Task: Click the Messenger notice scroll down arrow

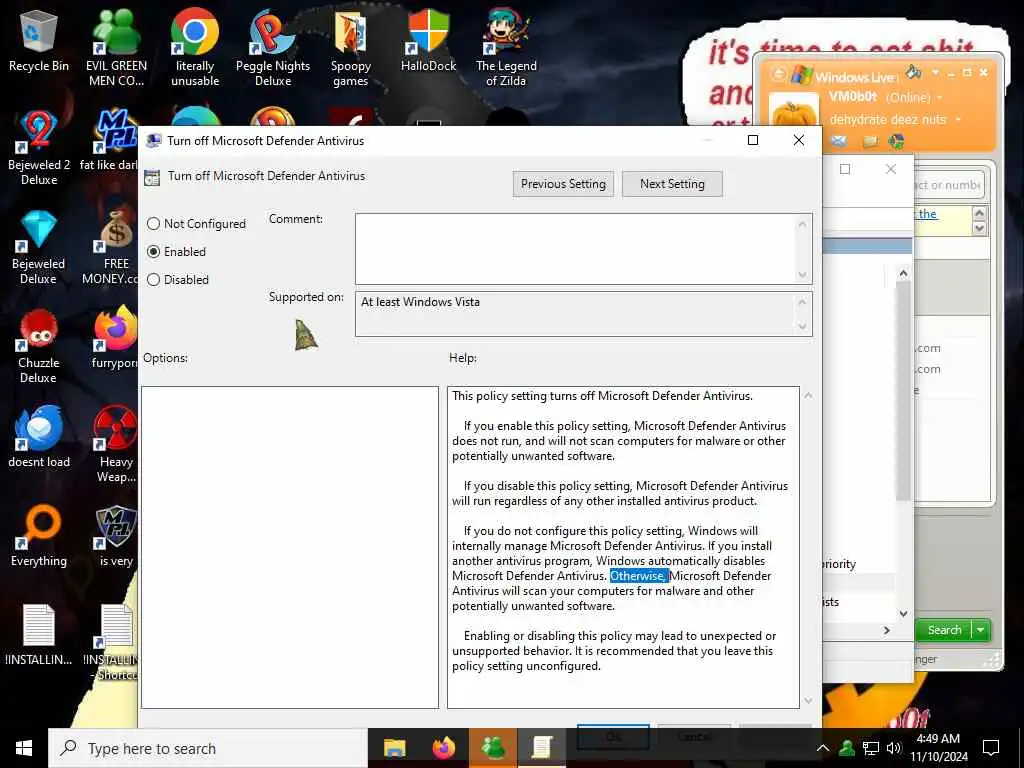Action: 979,228
